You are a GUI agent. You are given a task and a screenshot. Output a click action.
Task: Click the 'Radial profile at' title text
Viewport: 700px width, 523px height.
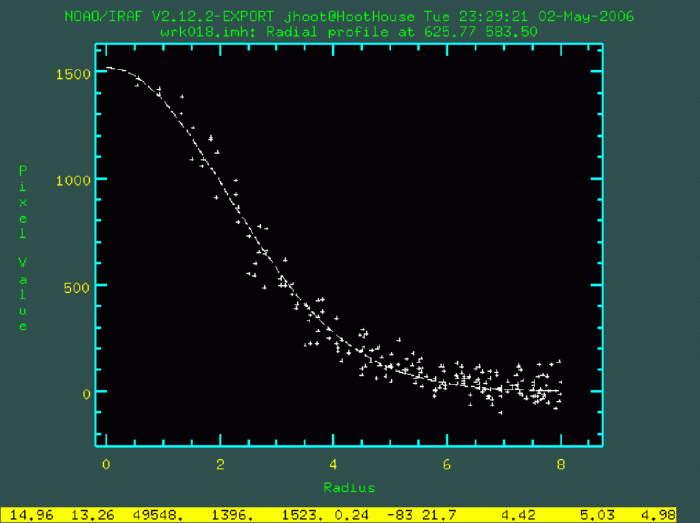[x=341, y=32]
